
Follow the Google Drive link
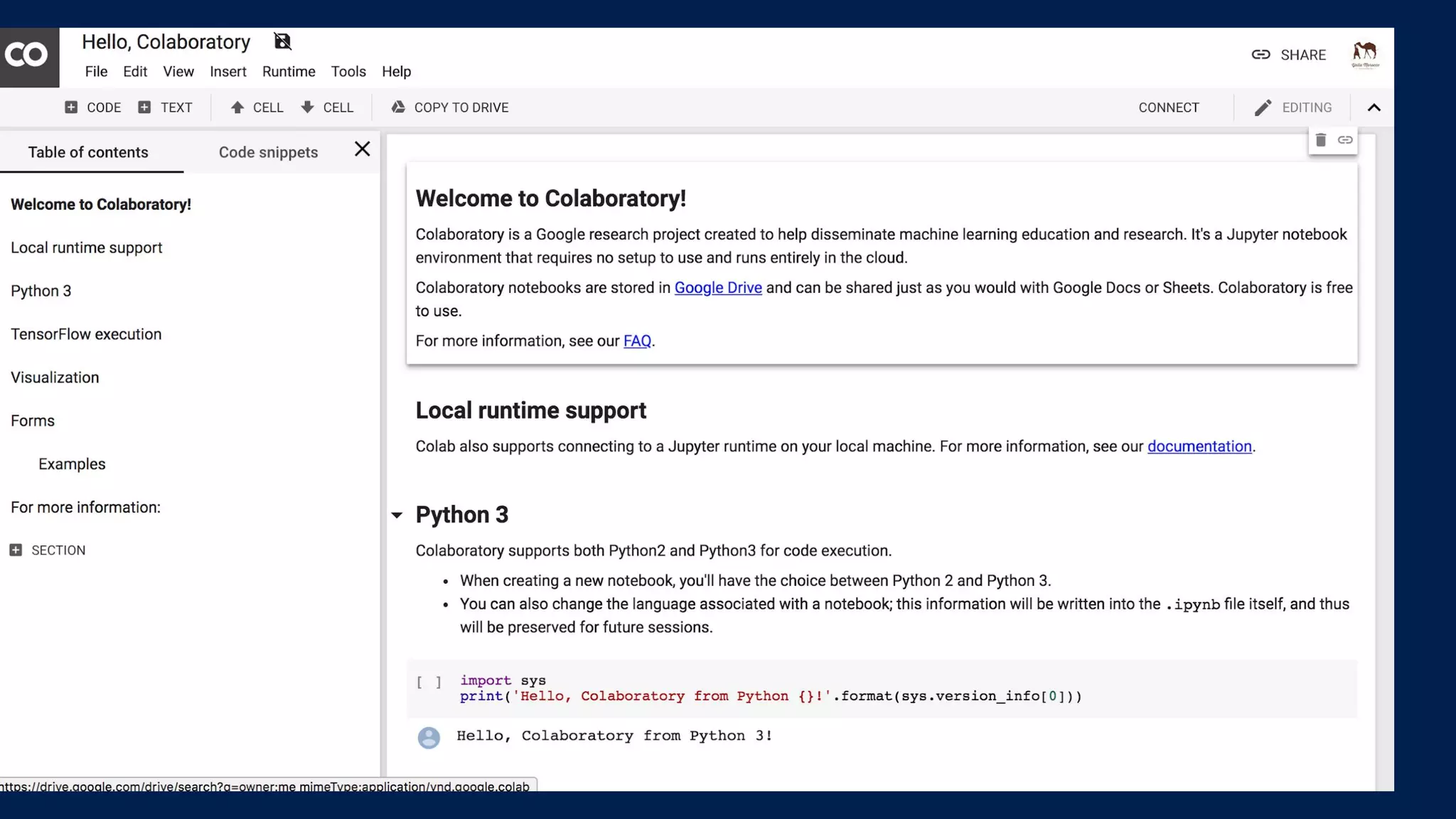click(718, 288)
